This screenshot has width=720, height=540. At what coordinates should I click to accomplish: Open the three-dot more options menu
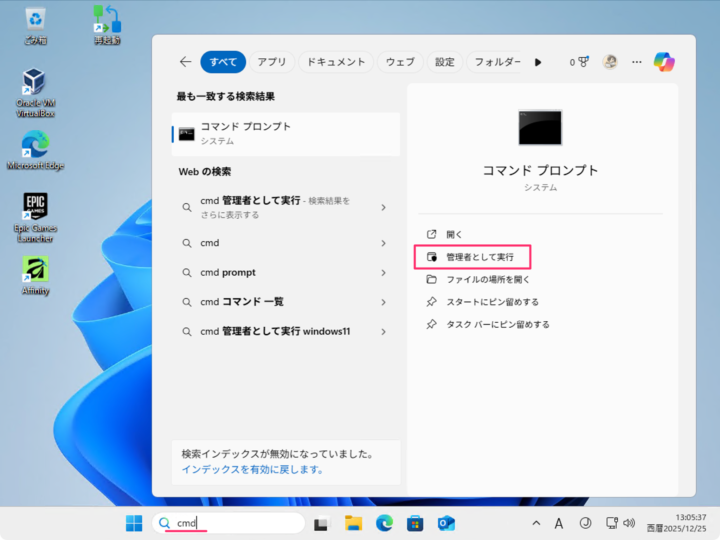click(637, 62)
